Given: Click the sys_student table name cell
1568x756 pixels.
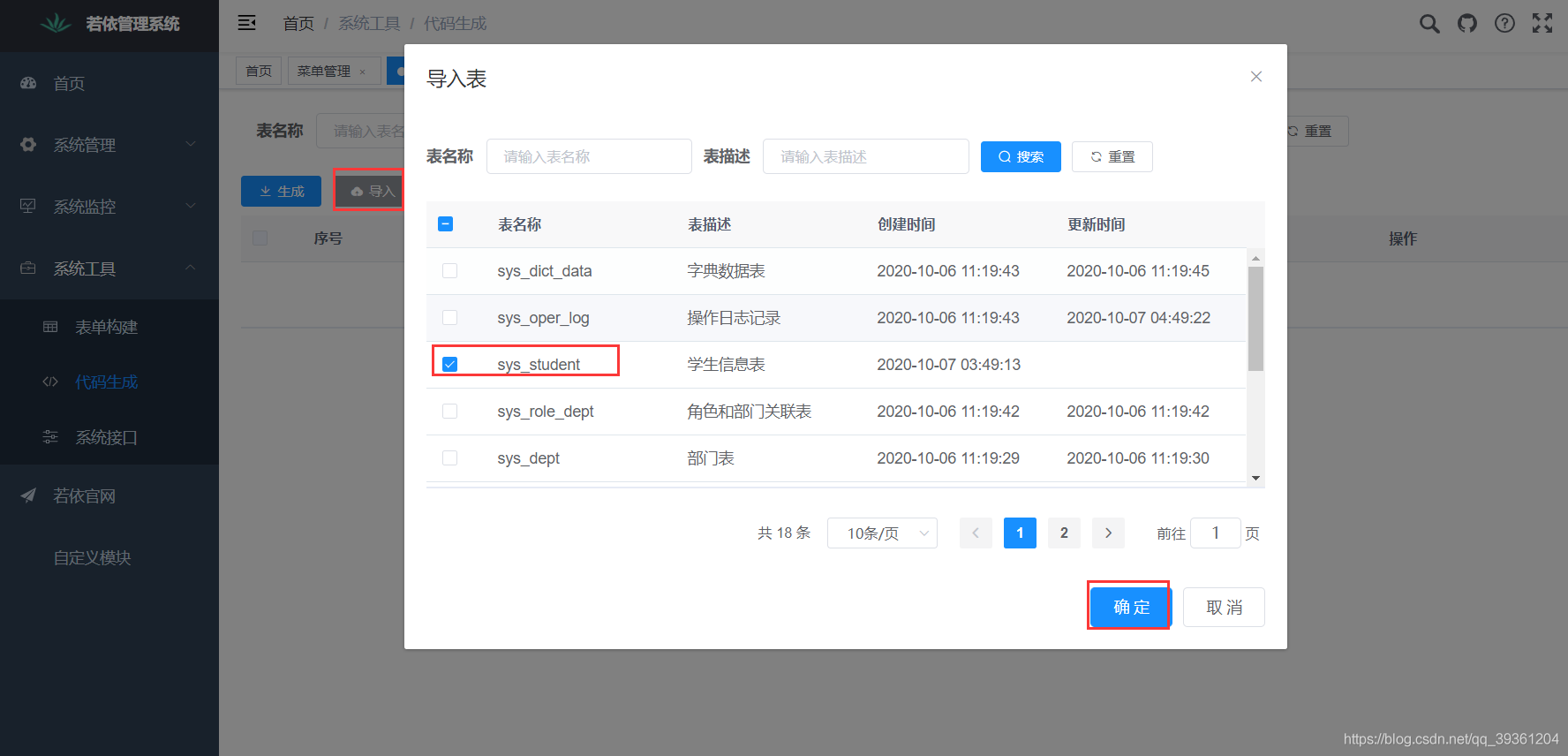Looking at the screenshot, I should click(x=539, y=365).
